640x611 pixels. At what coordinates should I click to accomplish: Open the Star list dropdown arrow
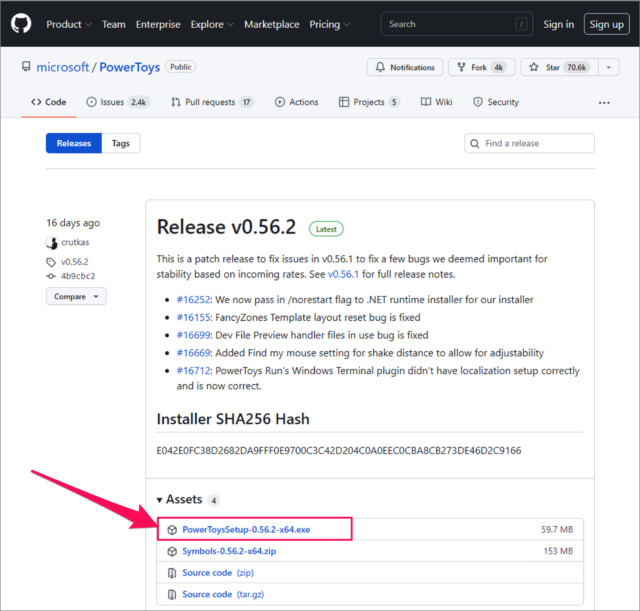coord(608,67)
